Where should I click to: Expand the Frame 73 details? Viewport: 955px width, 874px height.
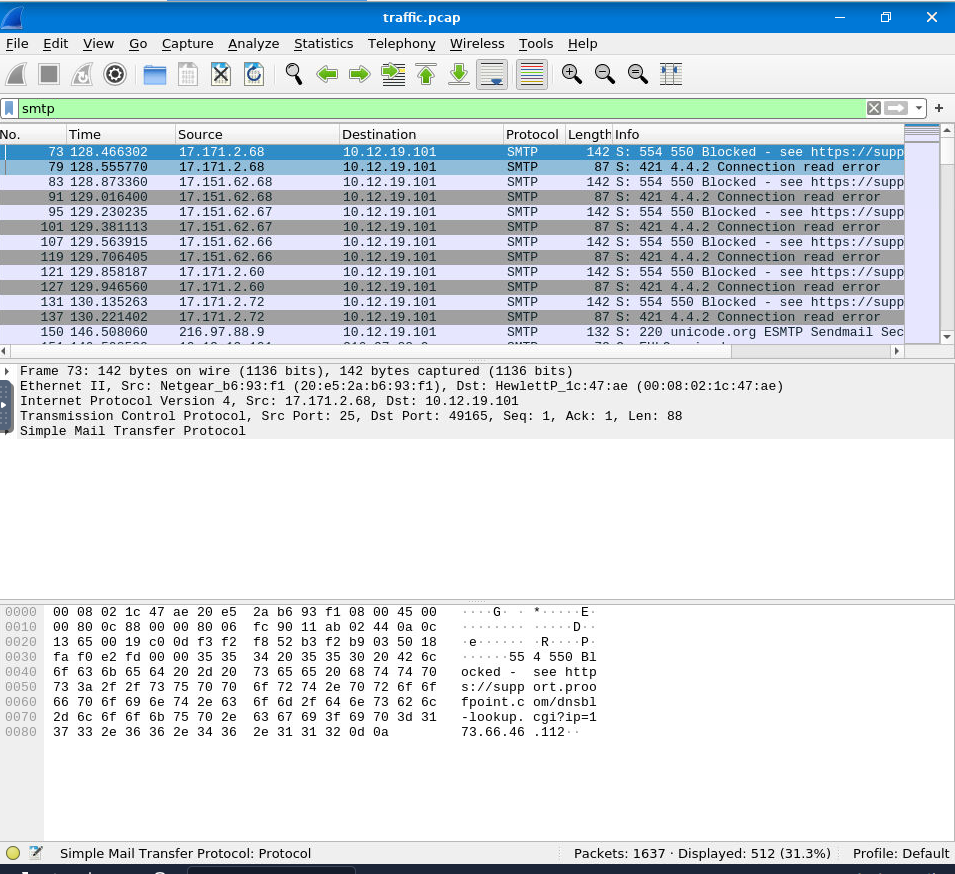7,371
